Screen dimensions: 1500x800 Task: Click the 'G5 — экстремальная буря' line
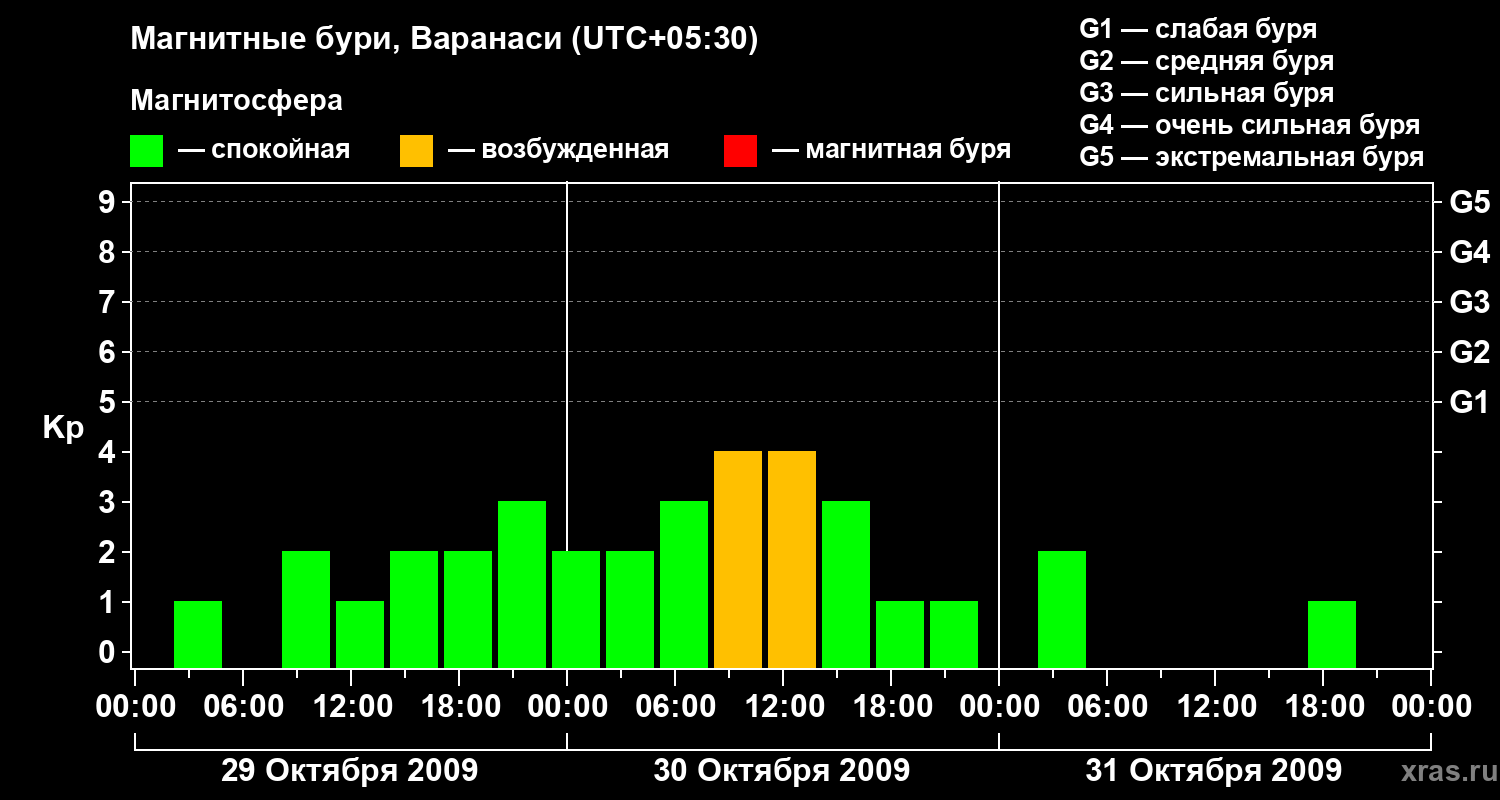pyautogui.click(x=1252, y=157)
